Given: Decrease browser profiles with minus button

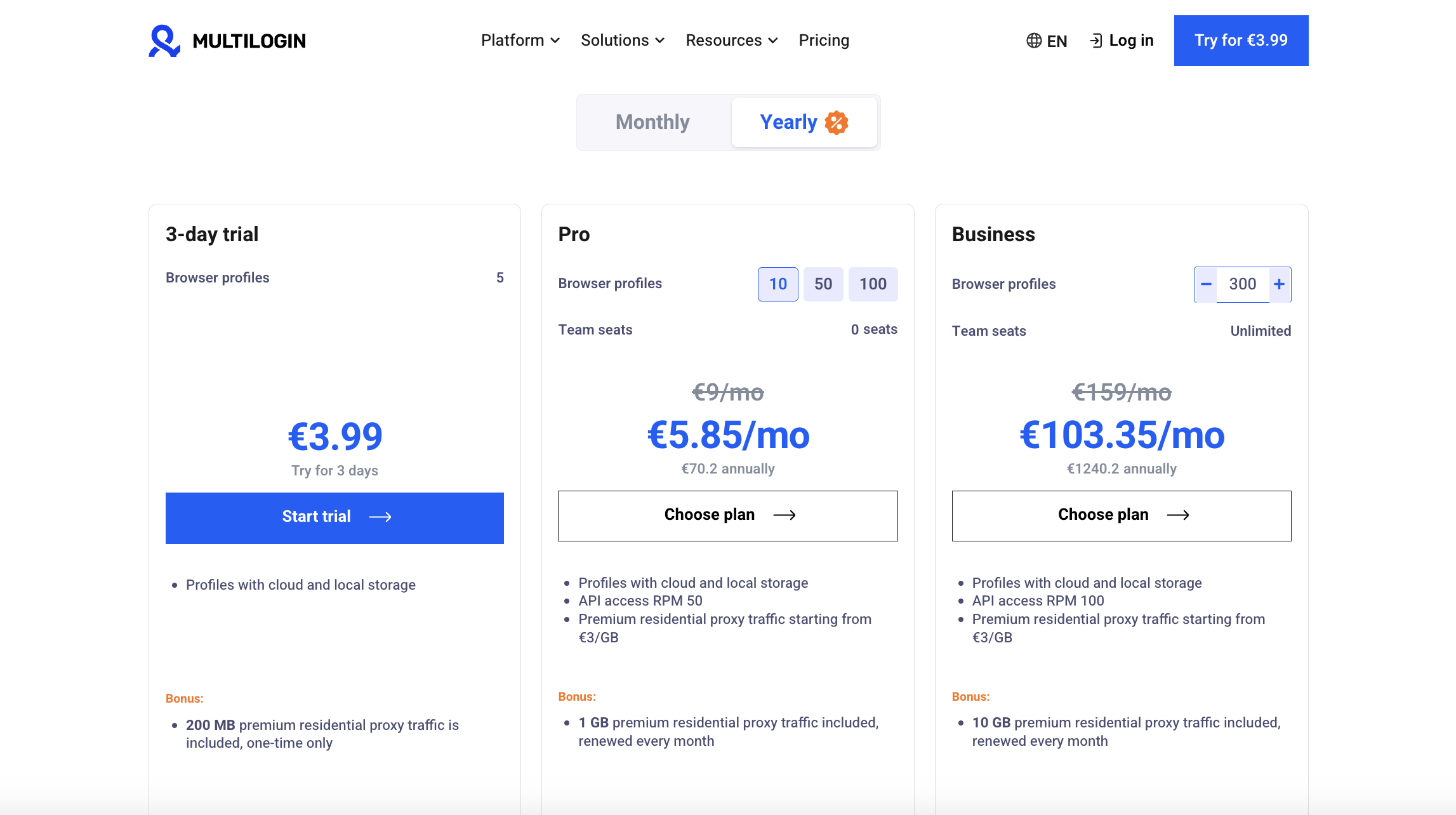Looking at the screenshot, I should coord(1206,284).
